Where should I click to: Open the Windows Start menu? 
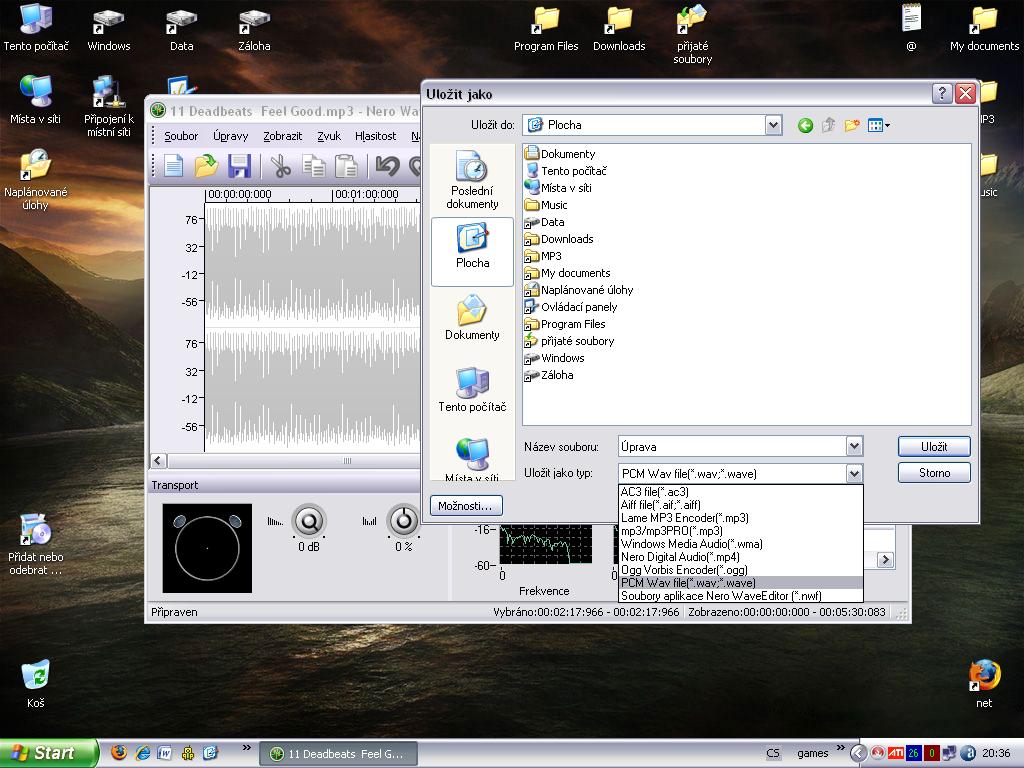[47, 753]
